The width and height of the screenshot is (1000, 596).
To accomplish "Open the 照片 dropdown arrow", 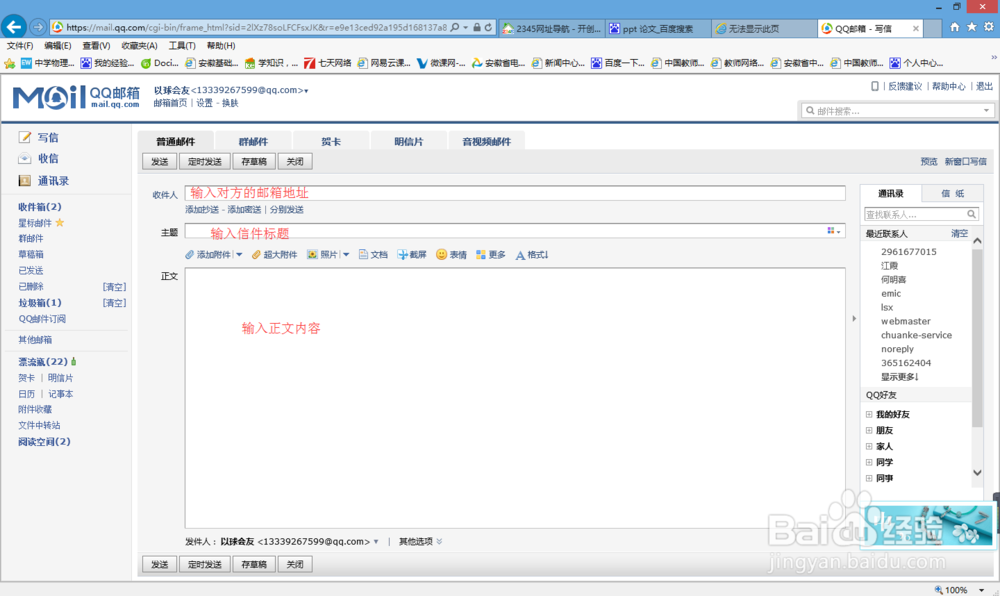I will tap(346, 254).
